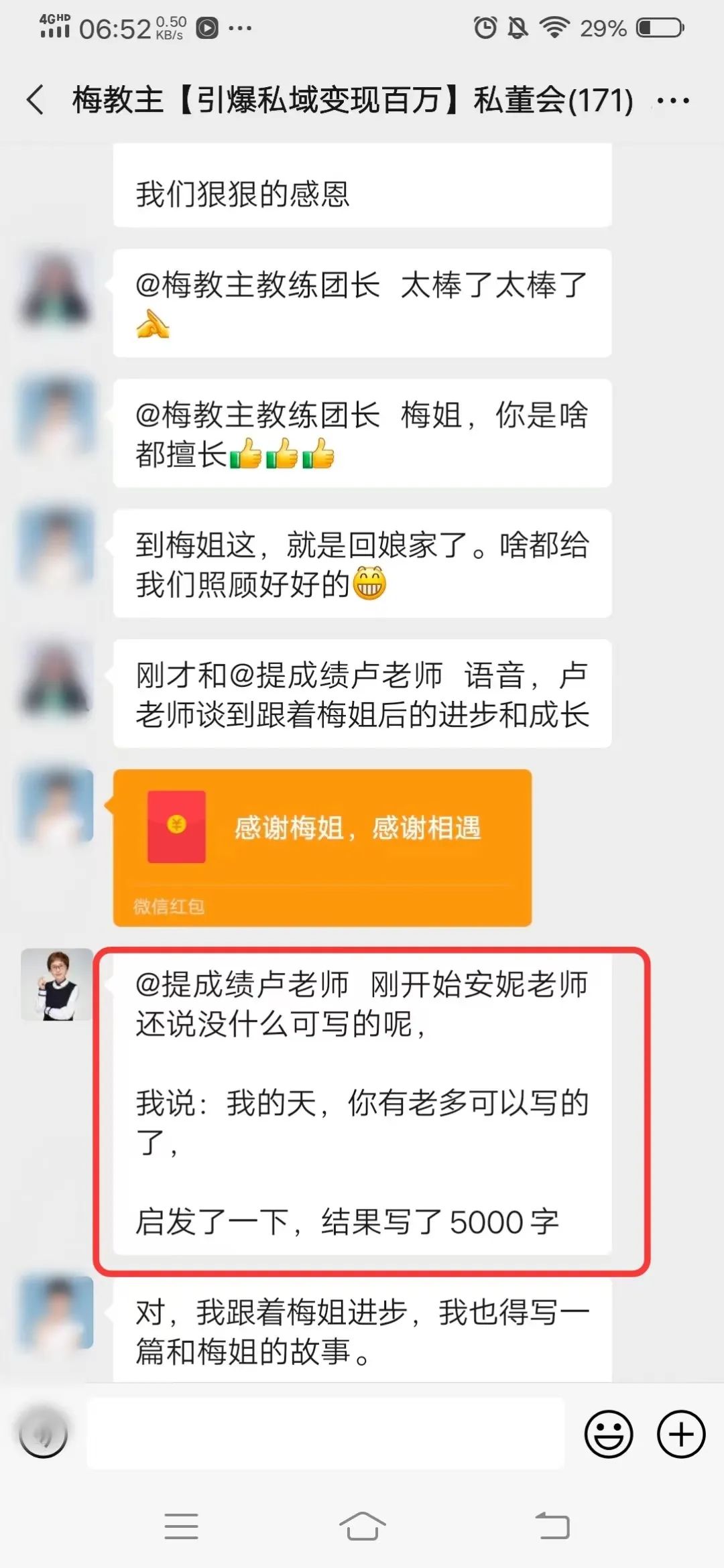Tap the blurred avatar beside red packet
Screen dimensions: 724x1568
click(57, 805)
